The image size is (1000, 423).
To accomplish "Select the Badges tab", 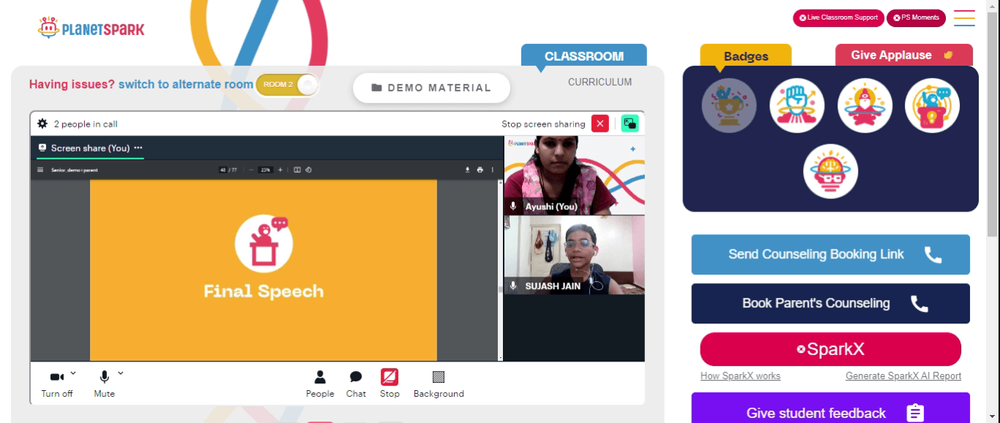I will coord(746,56).
